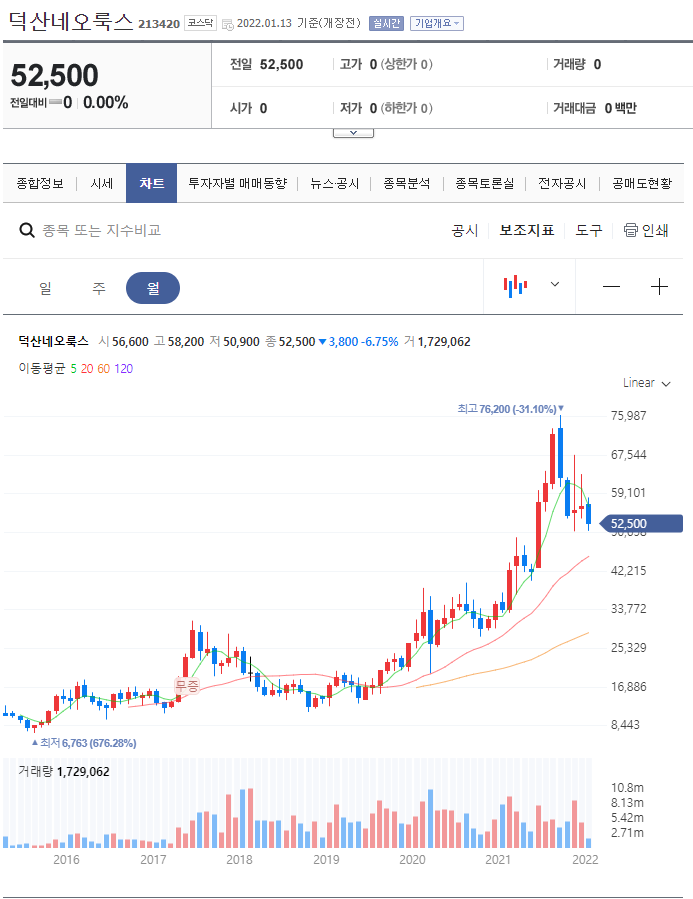Screen dimensions: 693x899
Task: Zoom out chart with minus icon
Action: tap(611, 286)
